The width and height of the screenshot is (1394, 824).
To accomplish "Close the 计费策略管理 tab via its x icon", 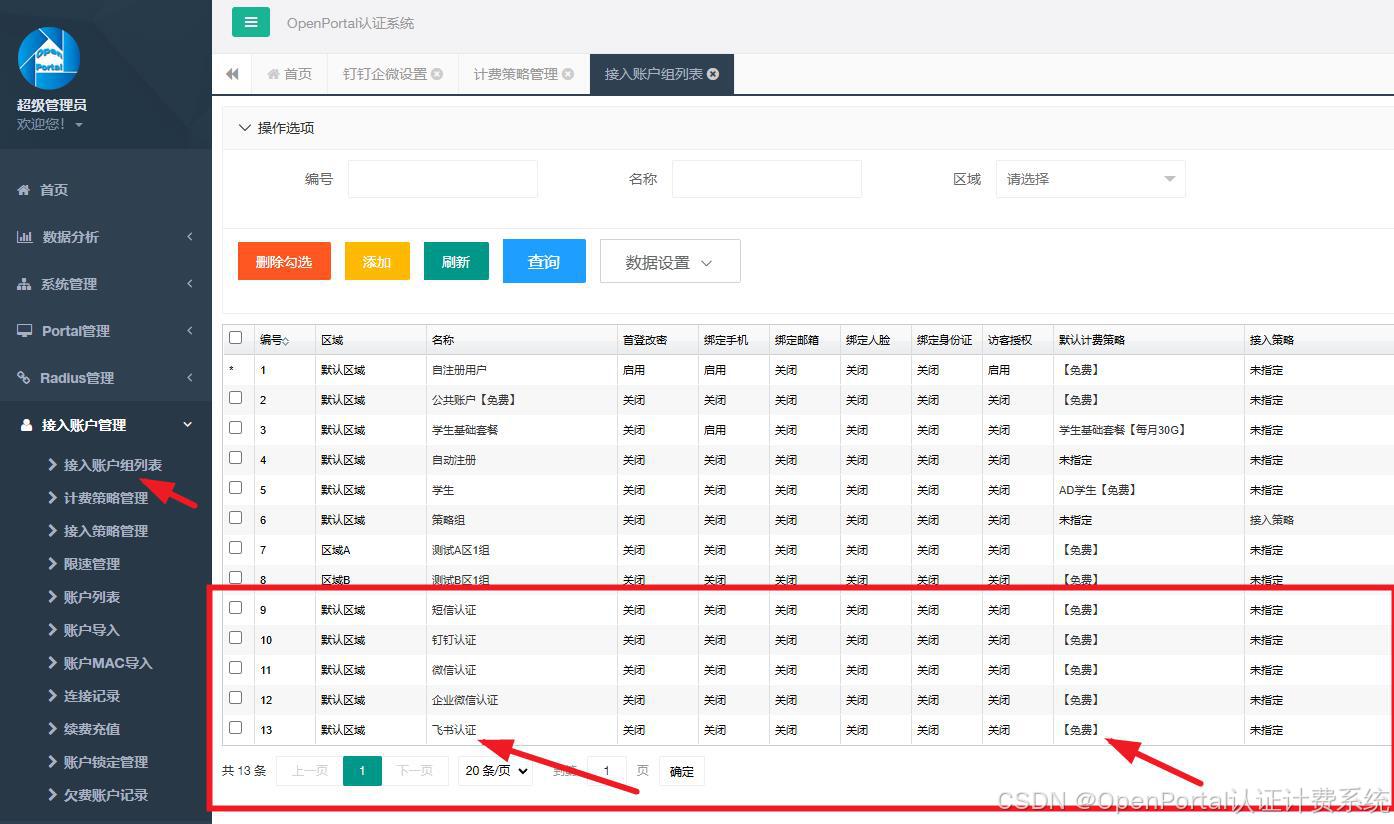I will pyautogui.click(x=568, y=74).
